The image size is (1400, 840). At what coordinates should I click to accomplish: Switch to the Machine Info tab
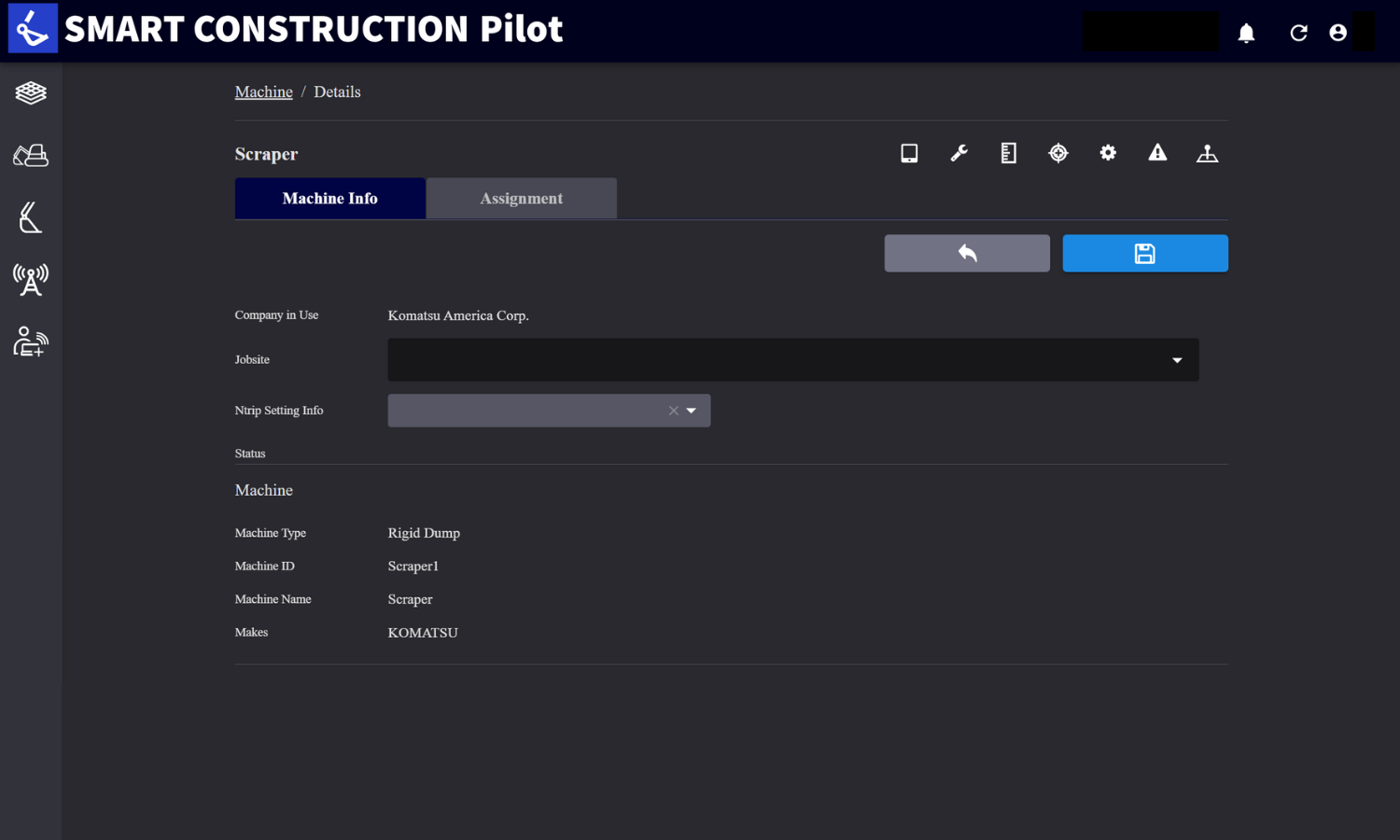click(x=330, y=198)
